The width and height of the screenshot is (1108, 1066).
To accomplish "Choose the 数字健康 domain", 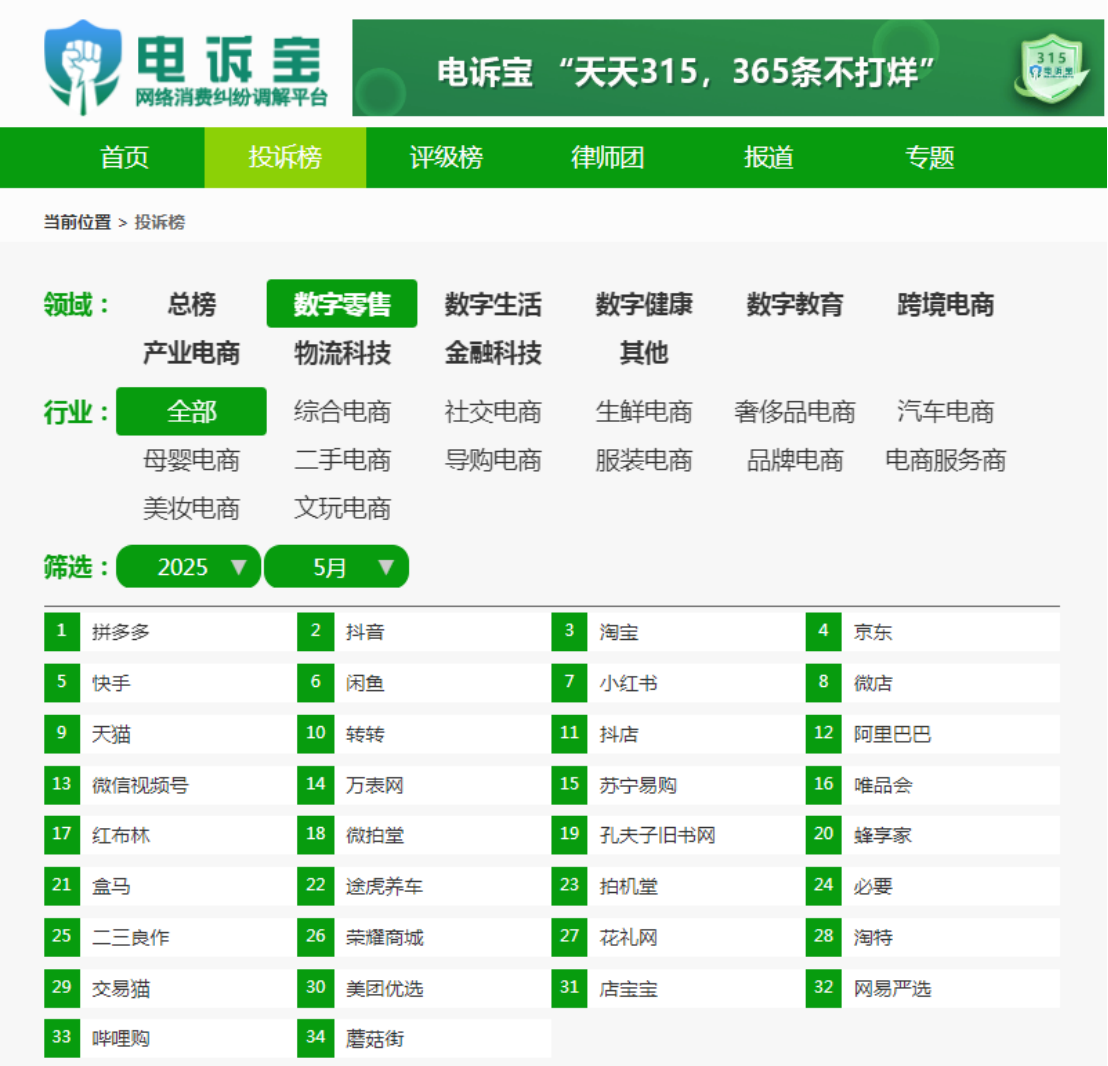I will (x=644, y=304).
